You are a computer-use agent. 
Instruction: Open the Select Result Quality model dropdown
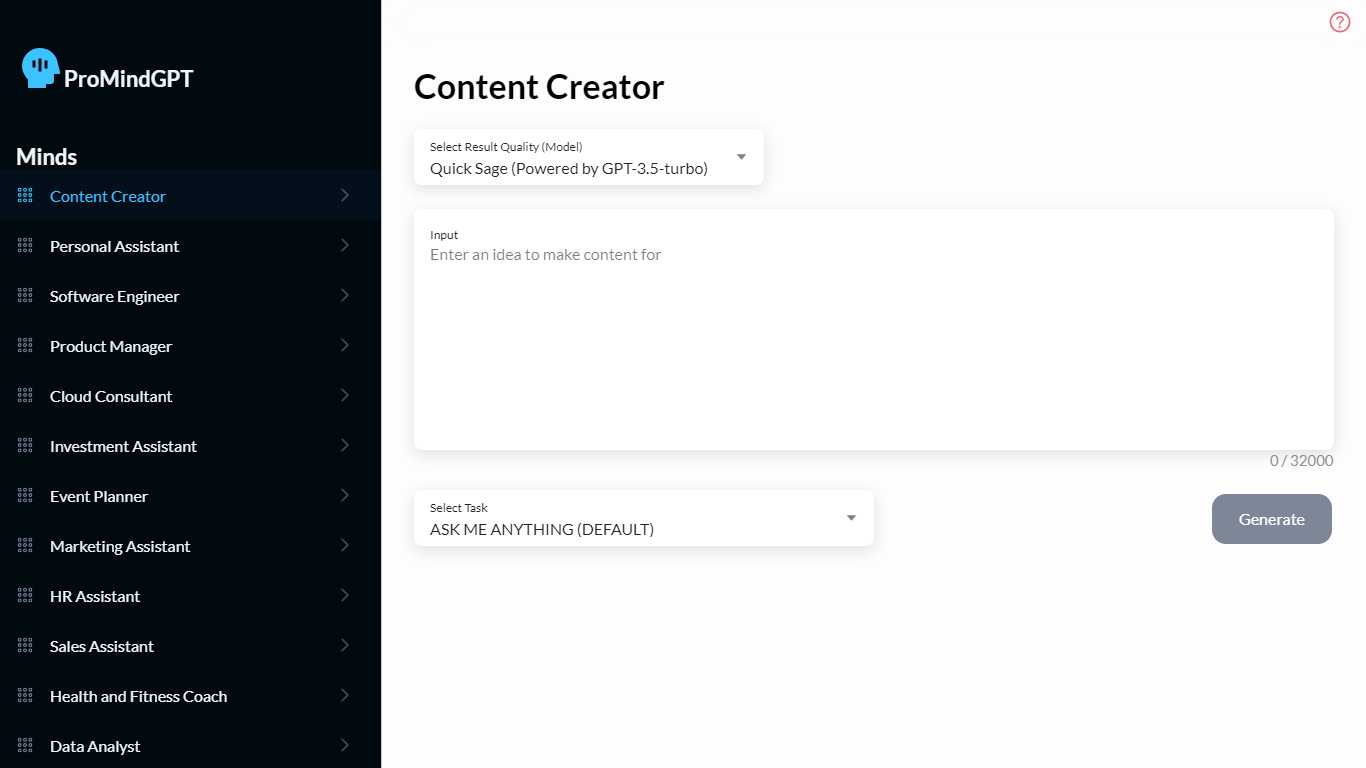[x=588, y=158]
